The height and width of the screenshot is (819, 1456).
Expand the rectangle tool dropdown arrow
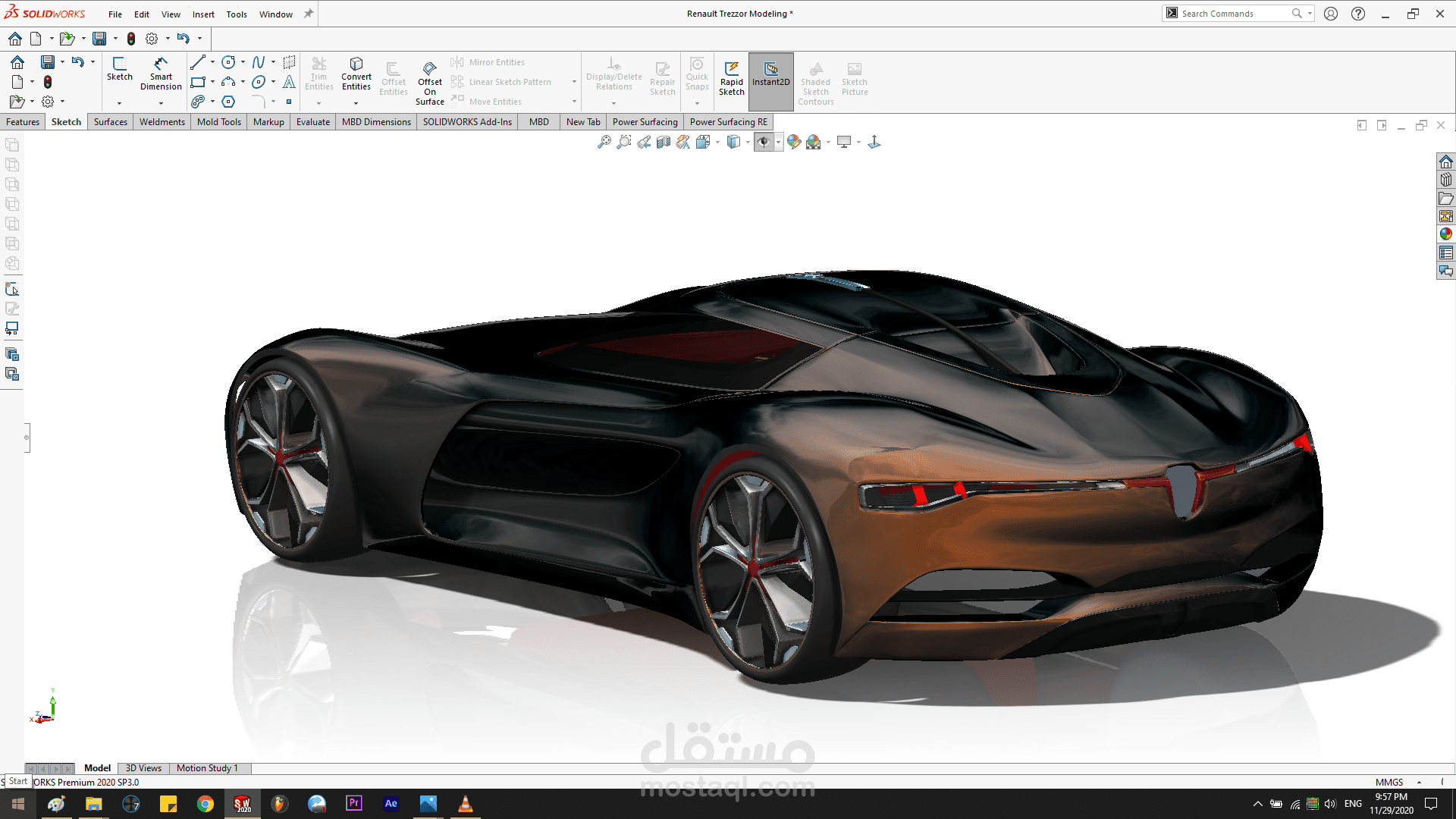212,82
